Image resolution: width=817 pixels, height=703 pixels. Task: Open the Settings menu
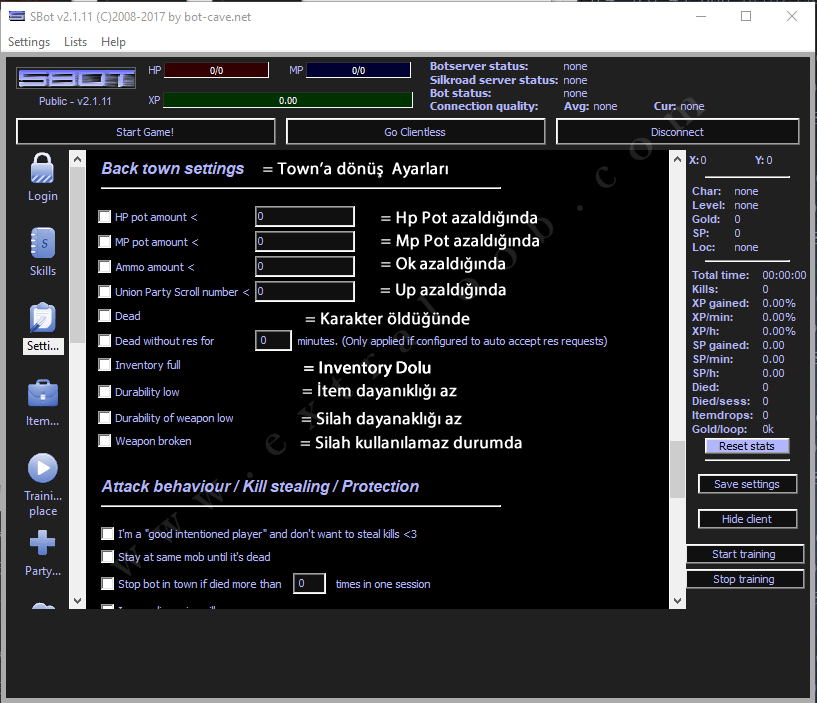[x=29, y=42]
